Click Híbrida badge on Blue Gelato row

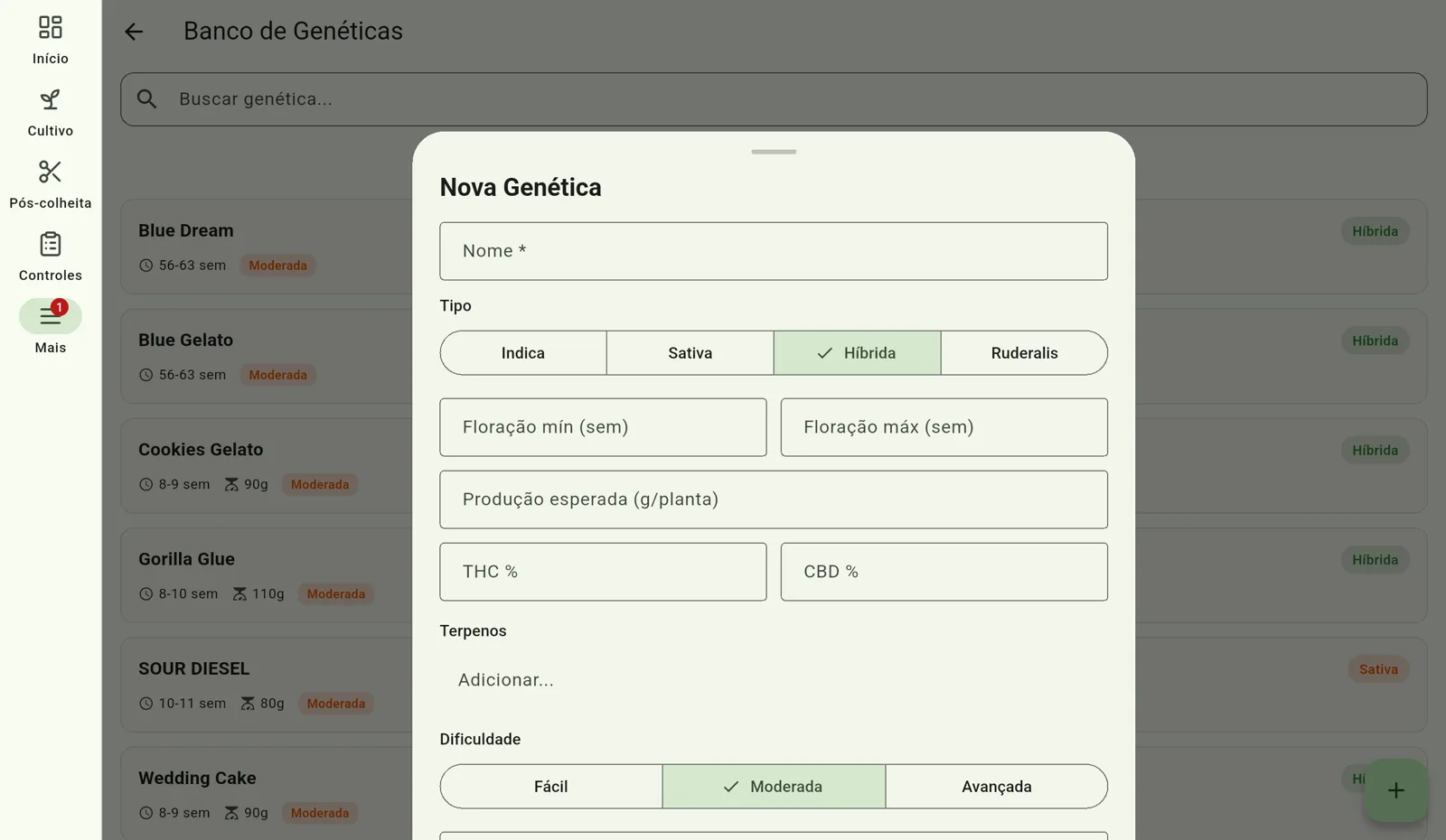pos(1375,341)
